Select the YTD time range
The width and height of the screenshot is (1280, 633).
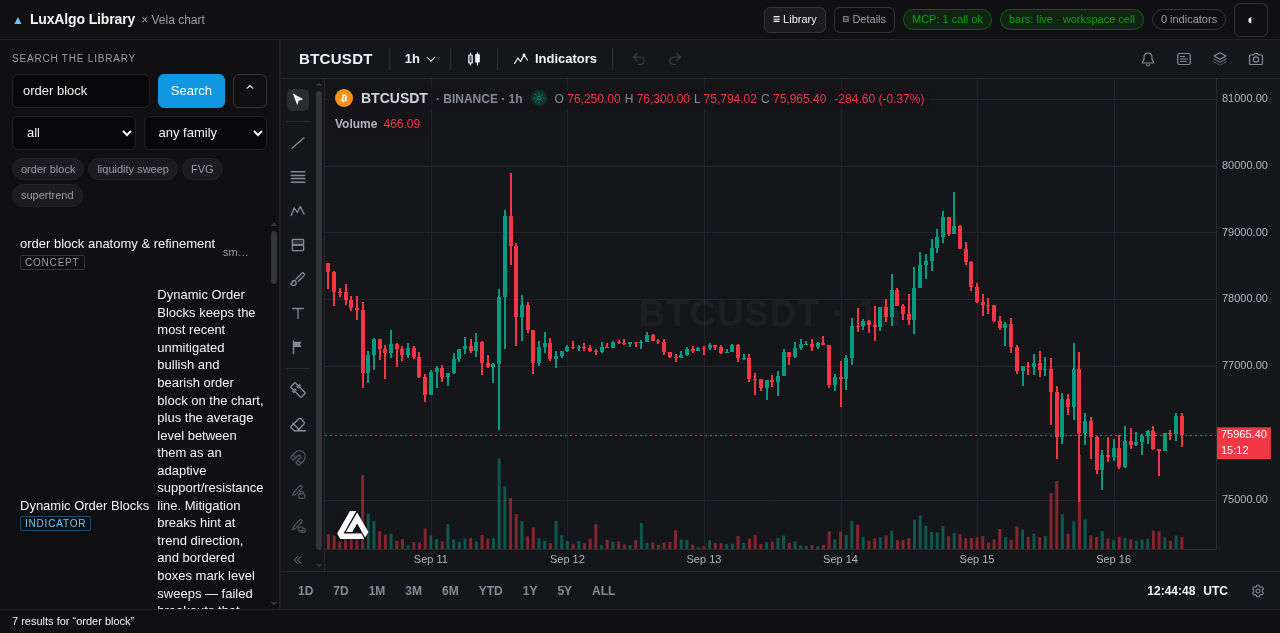tap(490, 591)
